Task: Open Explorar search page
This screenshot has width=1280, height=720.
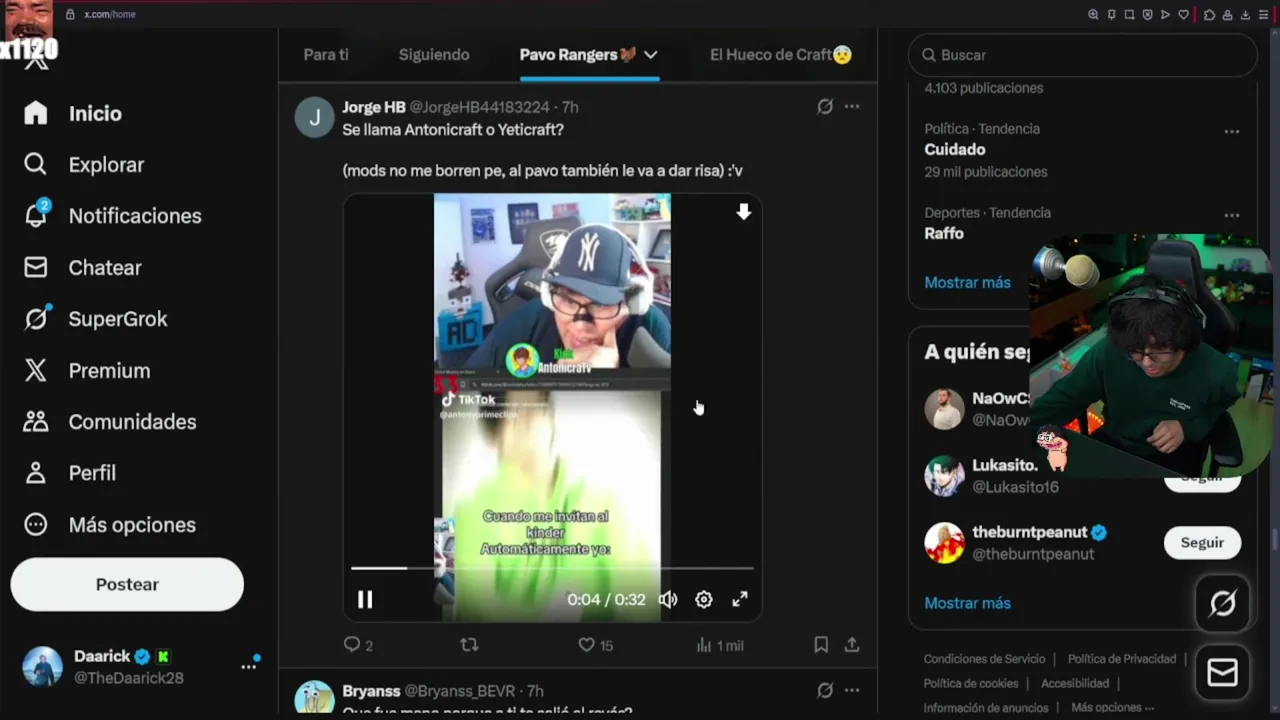Action: 85,165
